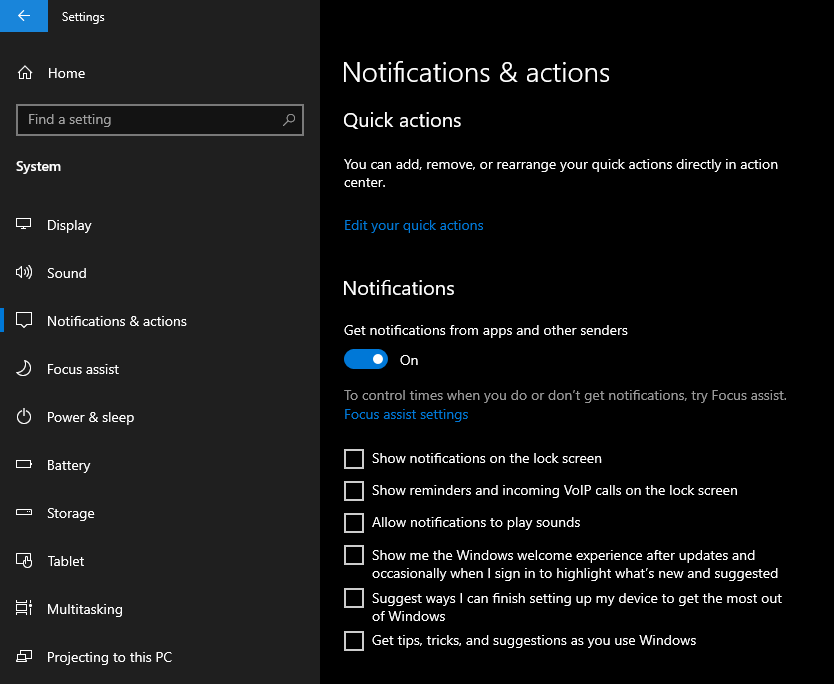Click the Display monitor icon
834x684 pixels.
coord(23,224)
